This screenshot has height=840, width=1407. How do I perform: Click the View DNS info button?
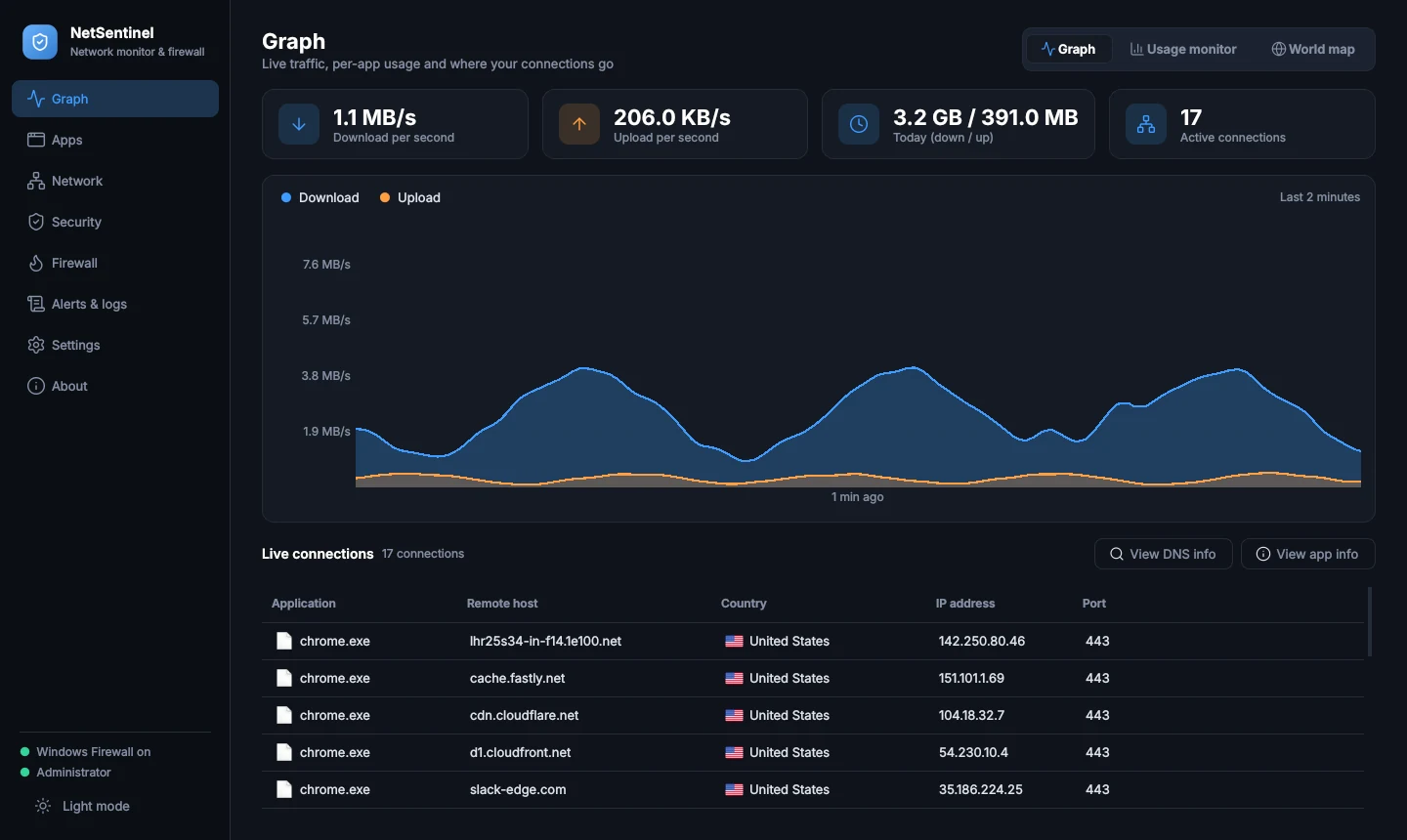click(1164, 554)
